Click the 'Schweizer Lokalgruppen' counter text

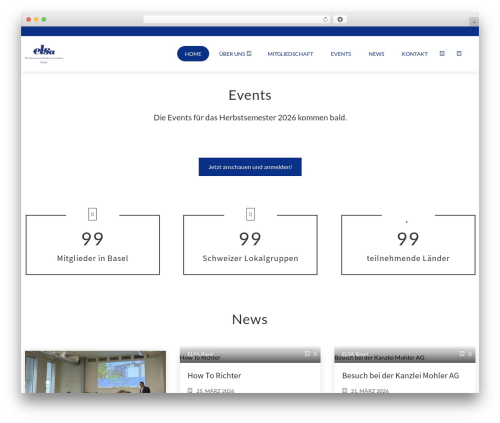click(250, 258)
